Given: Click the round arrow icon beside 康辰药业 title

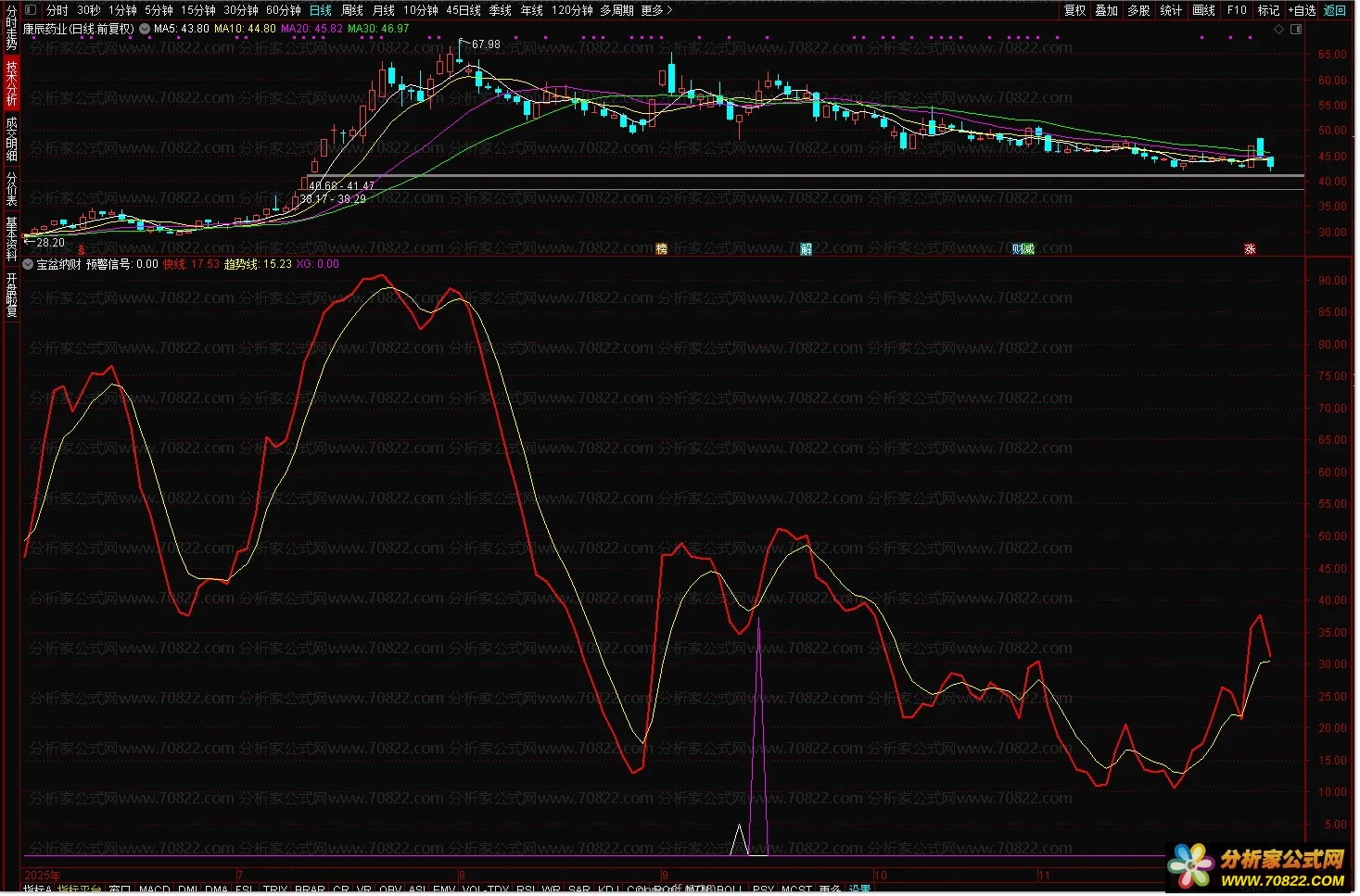Looking at the screenshot, I should (145, 29).
